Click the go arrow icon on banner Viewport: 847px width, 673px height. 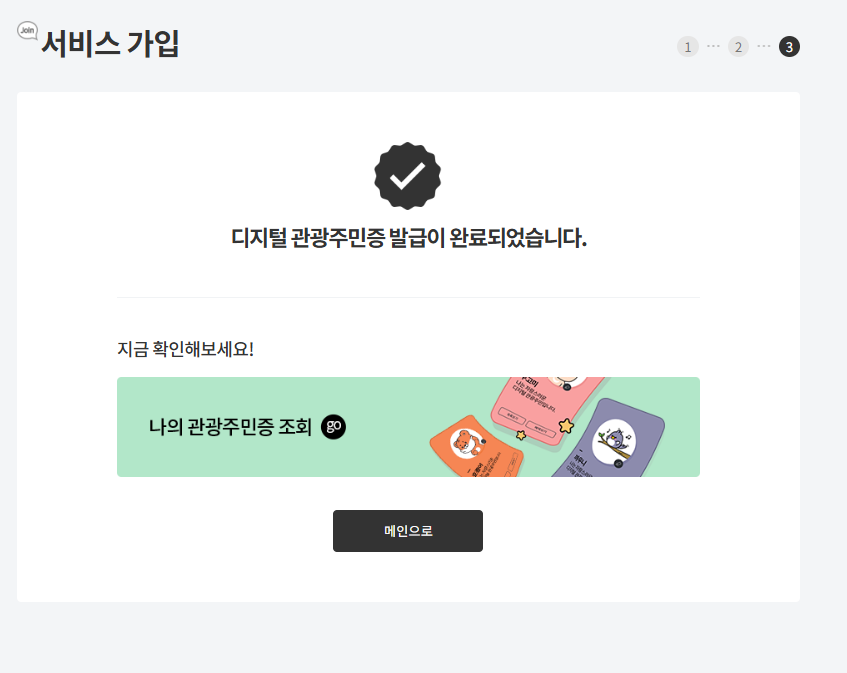coord(332,427)
